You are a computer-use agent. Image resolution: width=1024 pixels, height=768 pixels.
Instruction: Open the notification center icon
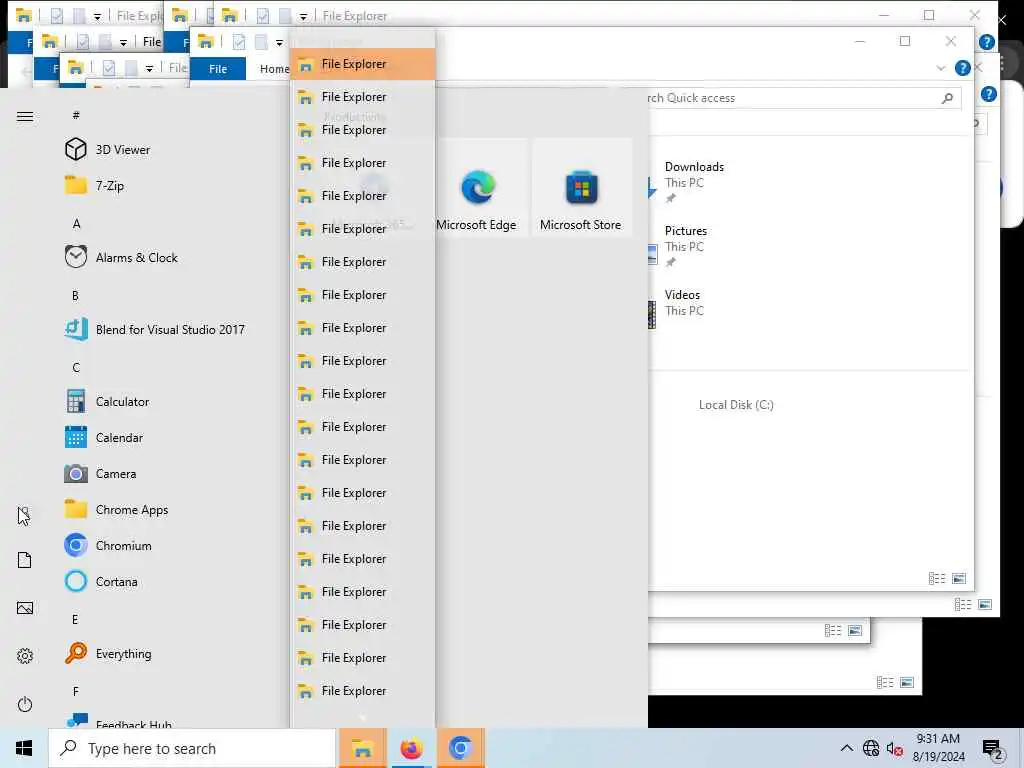point(992,749)
